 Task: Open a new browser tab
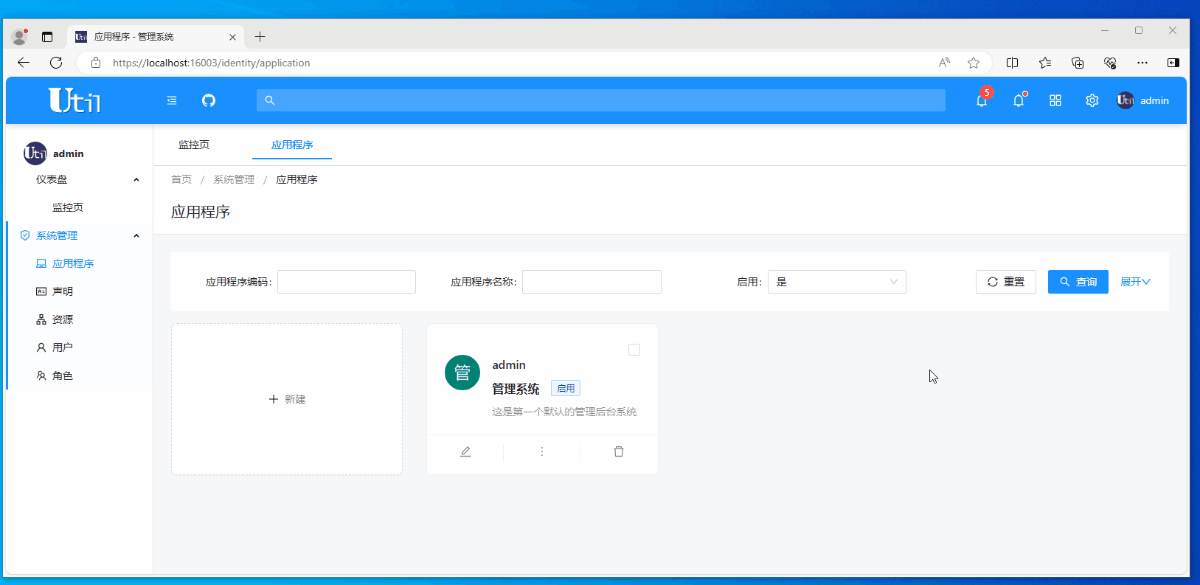(x=260, y=36)
